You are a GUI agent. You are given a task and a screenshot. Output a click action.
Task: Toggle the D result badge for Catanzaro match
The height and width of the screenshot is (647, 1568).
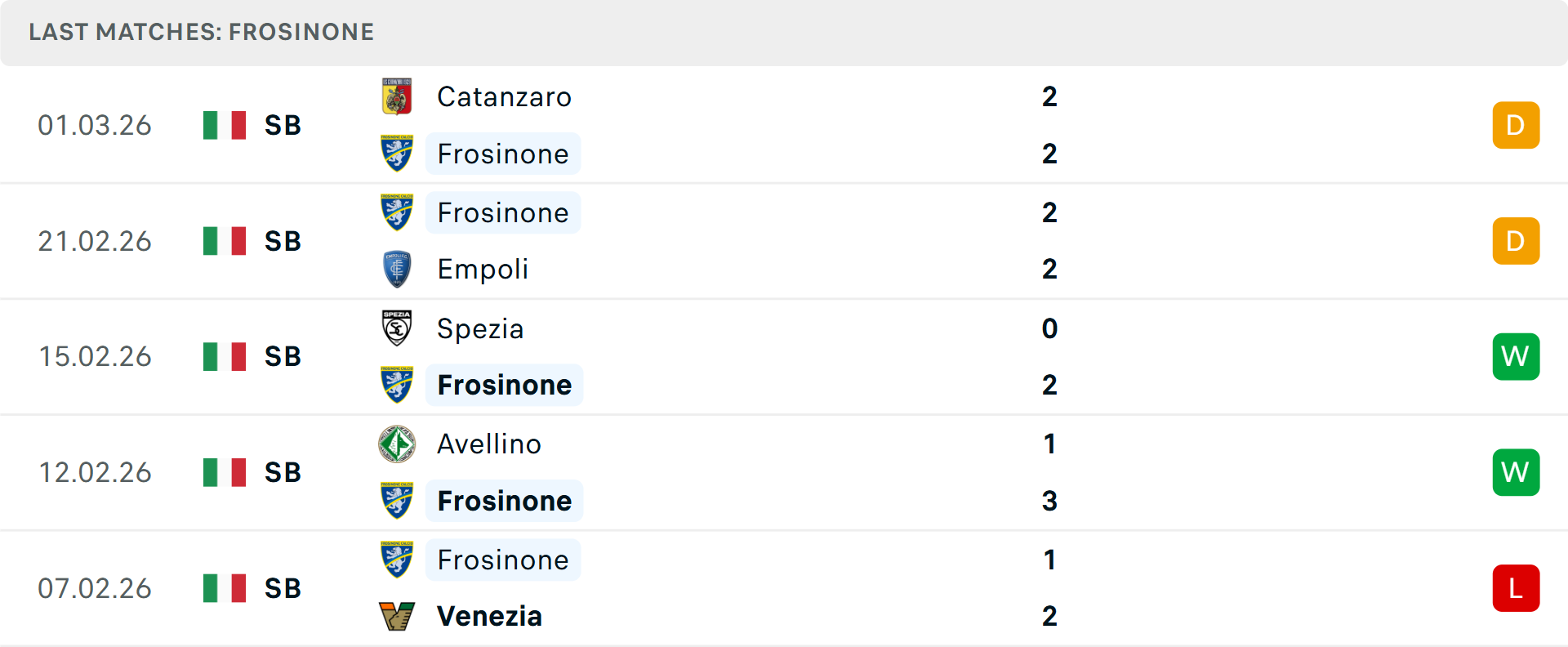click(1516, 125)
